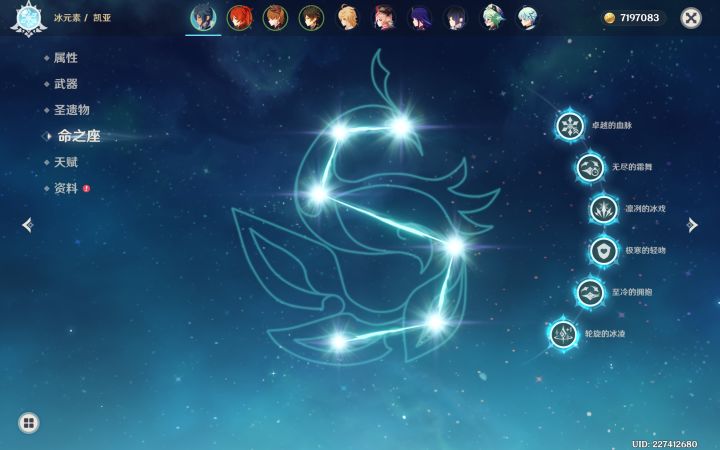Click the 凛冽的冰戏 constellation label

coord(645,209)
